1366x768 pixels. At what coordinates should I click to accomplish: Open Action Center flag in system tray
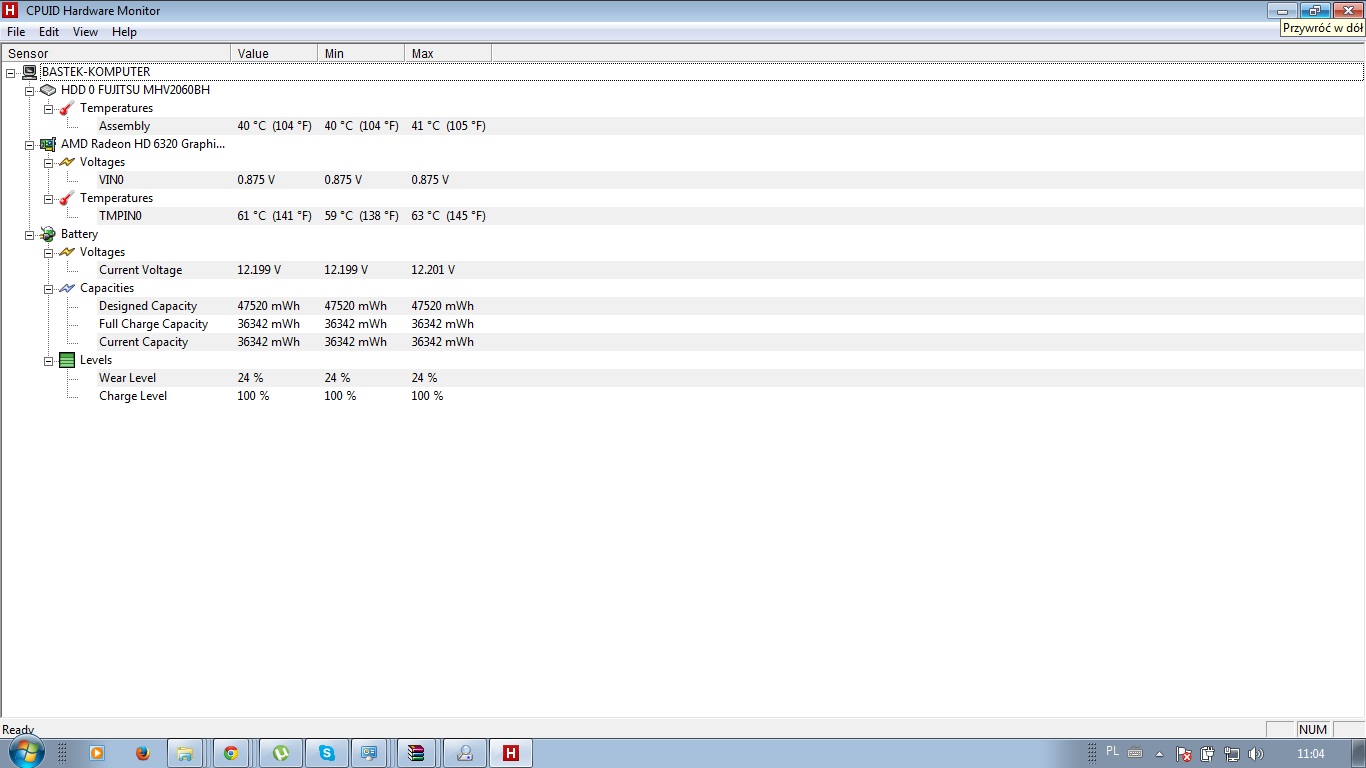(x=1184, y=754)
